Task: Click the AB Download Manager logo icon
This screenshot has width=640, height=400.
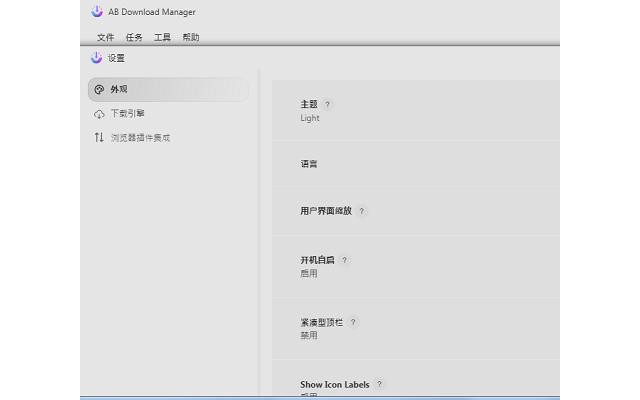Action: coord(97,11)
